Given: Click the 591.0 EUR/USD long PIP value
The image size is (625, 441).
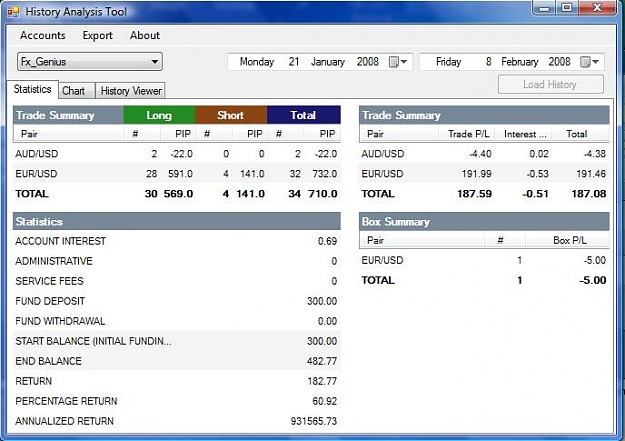Looking at the screenshot, I should 180,174.
